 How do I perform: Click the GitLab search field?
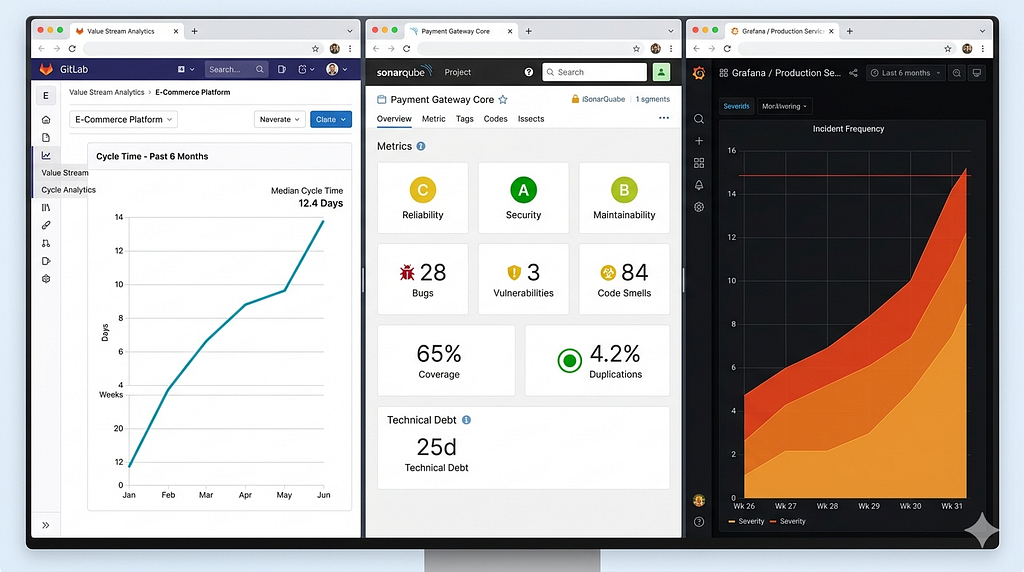236,69
